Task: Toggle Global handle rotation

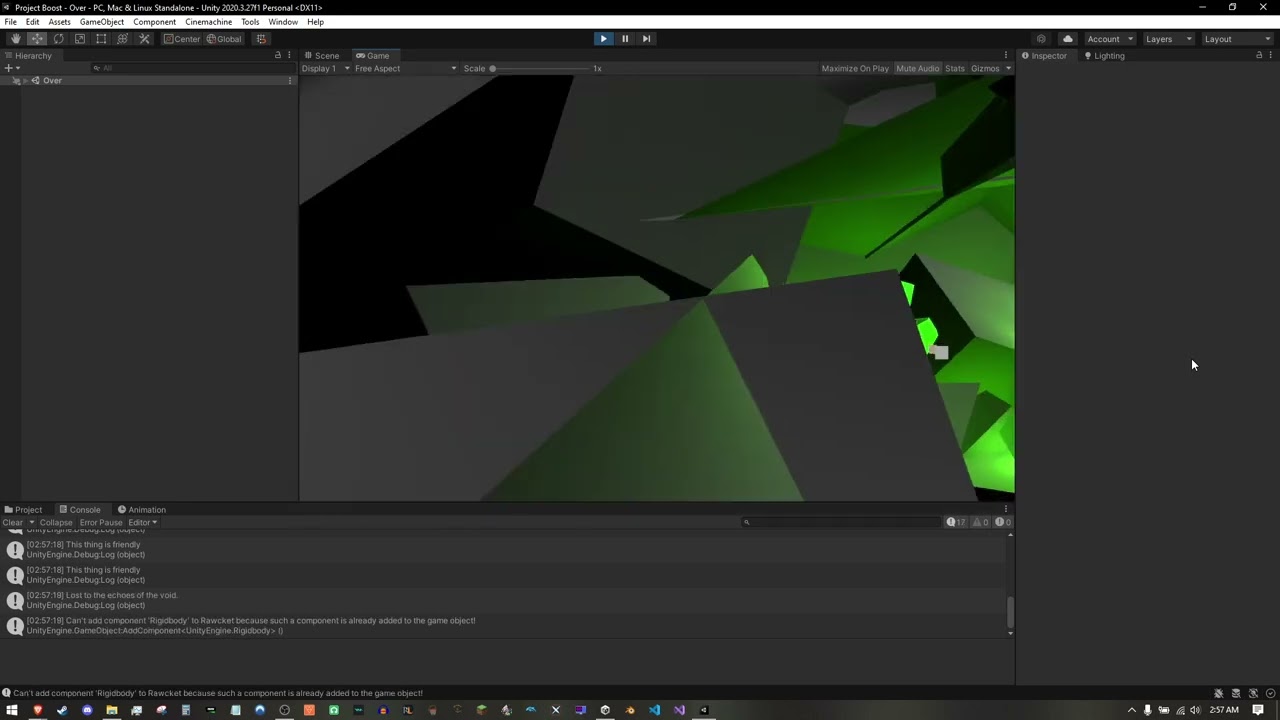Action: (x=224, y=39)
